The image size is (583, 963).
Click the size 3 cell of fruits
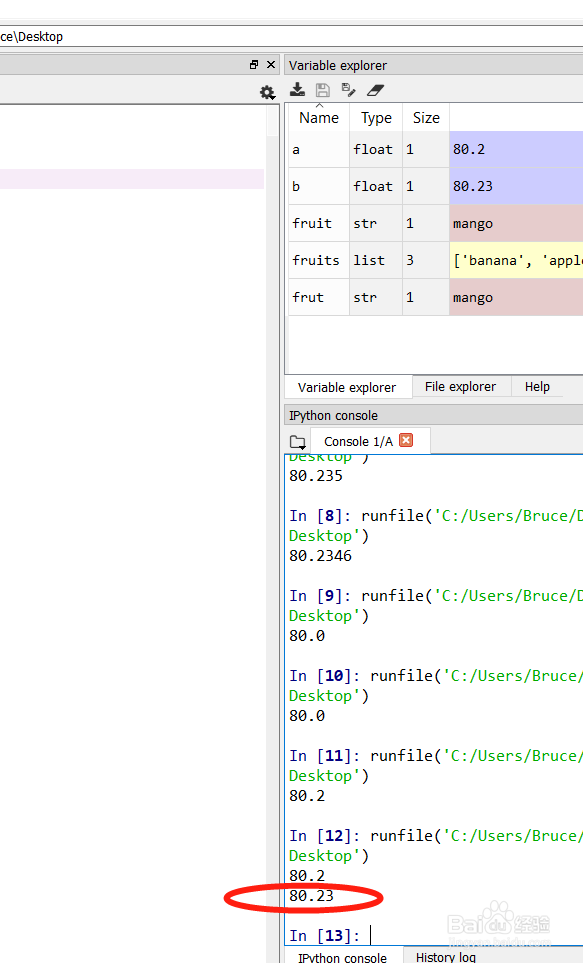426,260
